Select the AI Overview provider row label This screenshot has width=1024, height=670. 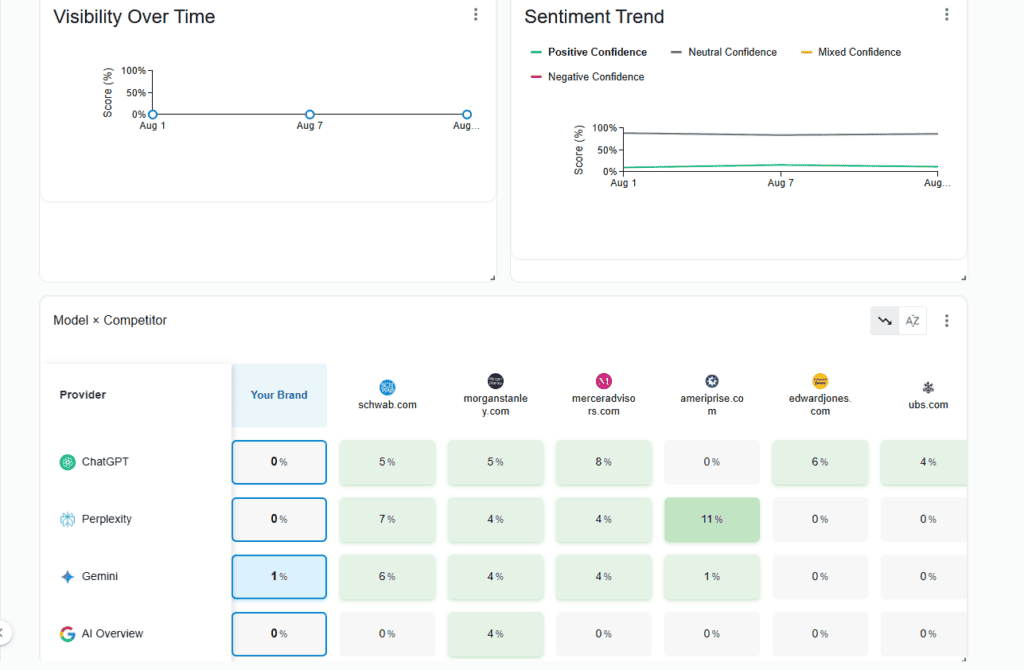pyautogui.click(x=112, y=634)
